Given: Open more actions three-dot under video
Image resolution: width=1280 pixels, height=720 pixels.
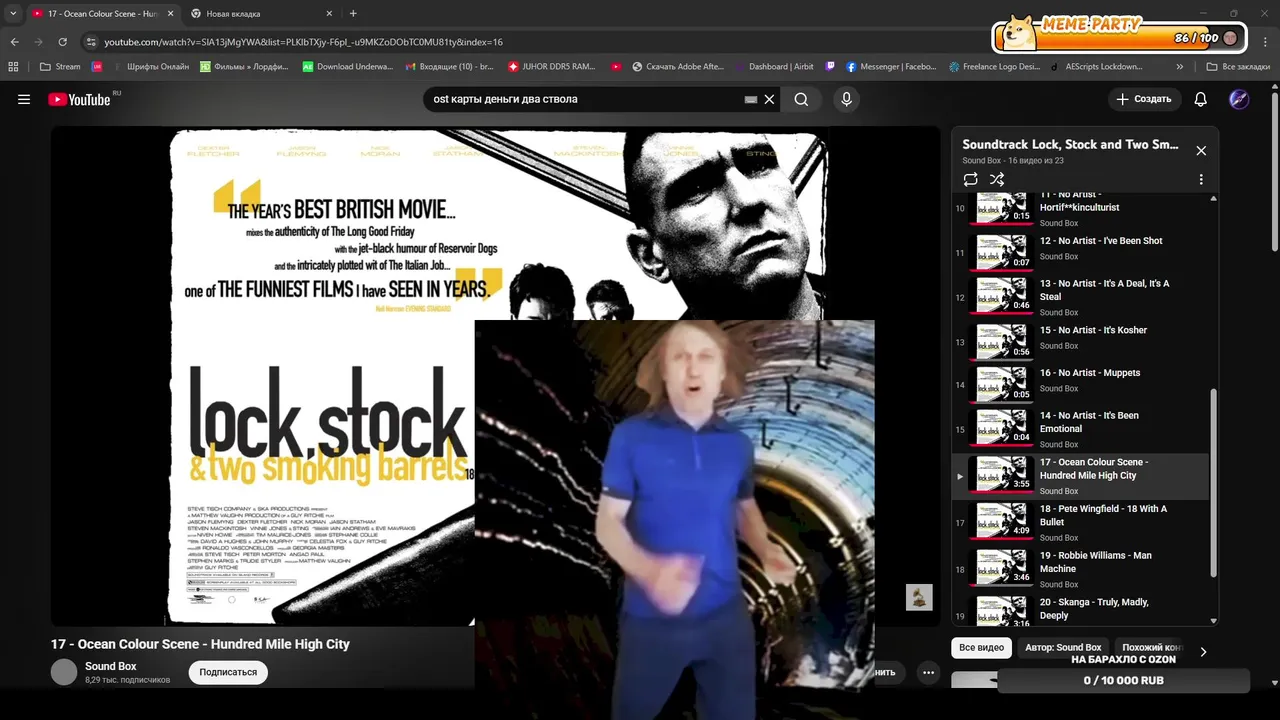Looking at the screenshot, I should point(928,672).
